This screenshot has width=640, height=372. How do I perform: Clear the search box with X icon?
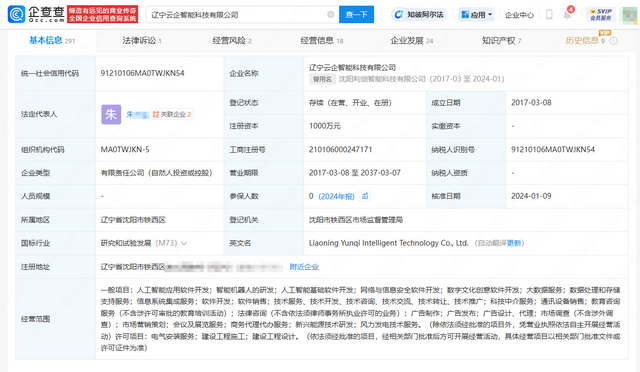[331, 15]
